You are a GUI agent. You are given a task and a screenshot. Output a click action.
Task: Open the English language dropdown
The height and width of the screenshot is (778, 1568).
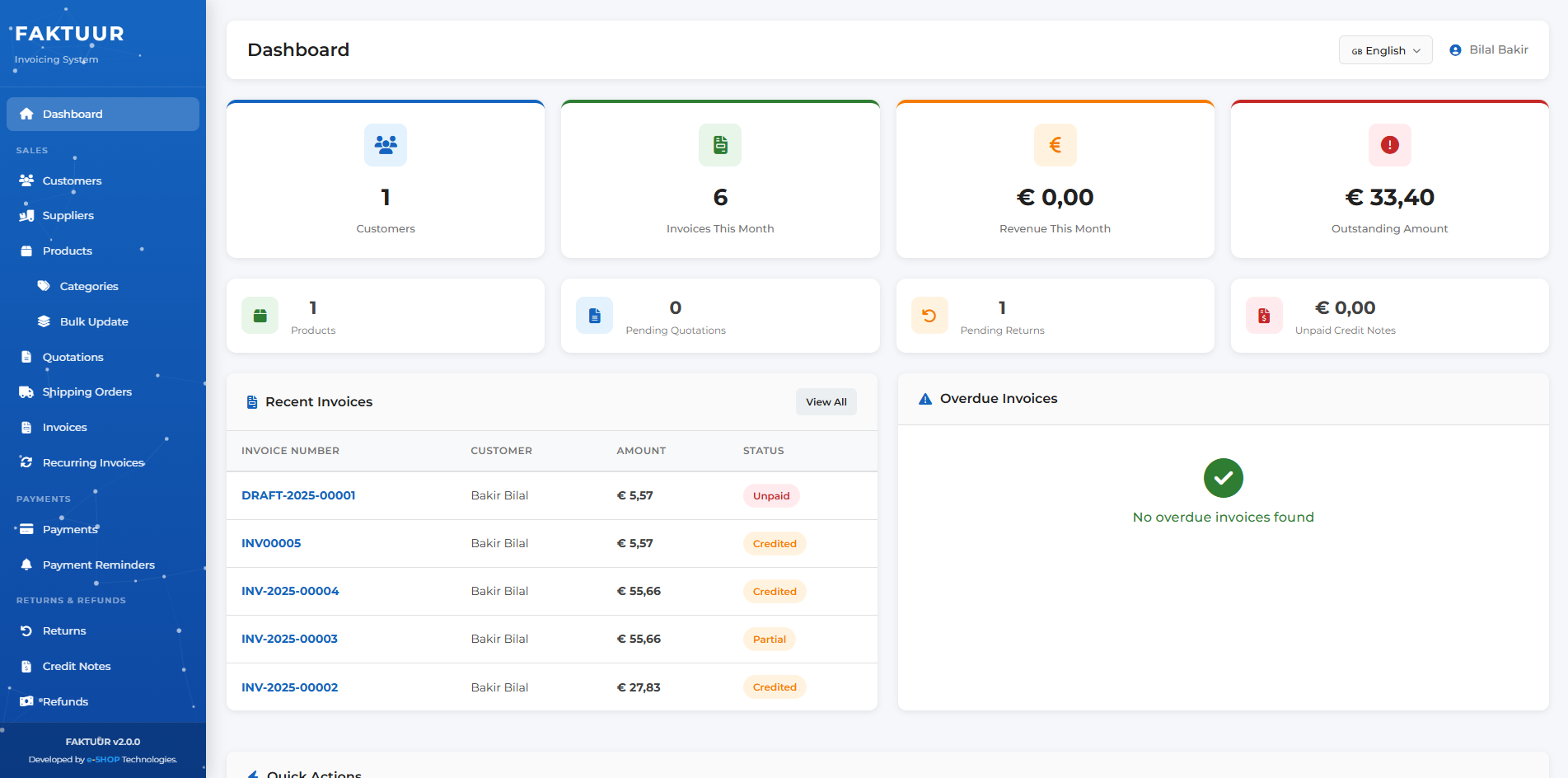point(1385,50)
